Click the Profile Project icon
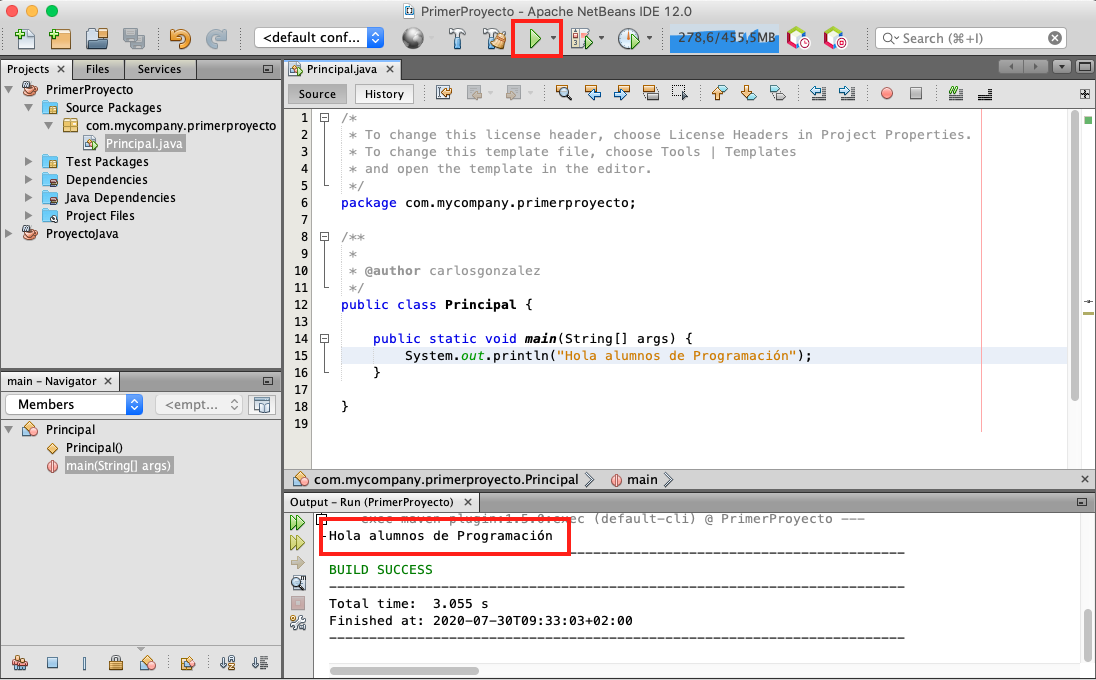The width and height of the screenshot is (1096, 680). [628, 38]
